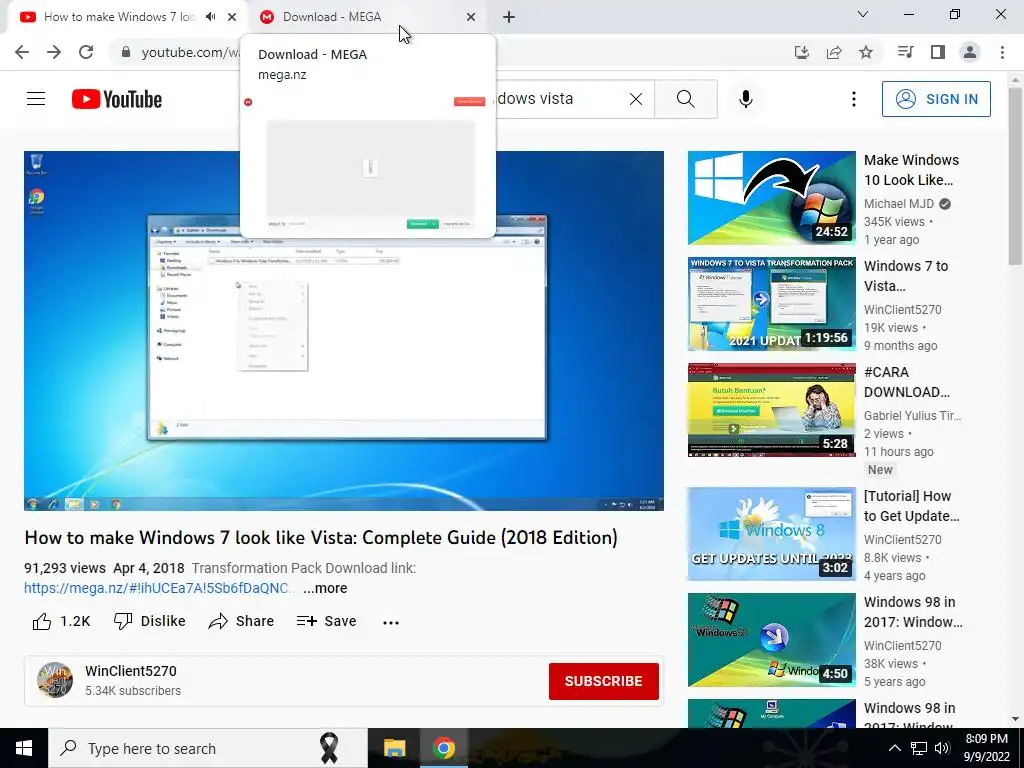The height and width of the screenshot is (768, 1024).
Task: Go to YouTube home via the logo
Action: click(117, 99)
